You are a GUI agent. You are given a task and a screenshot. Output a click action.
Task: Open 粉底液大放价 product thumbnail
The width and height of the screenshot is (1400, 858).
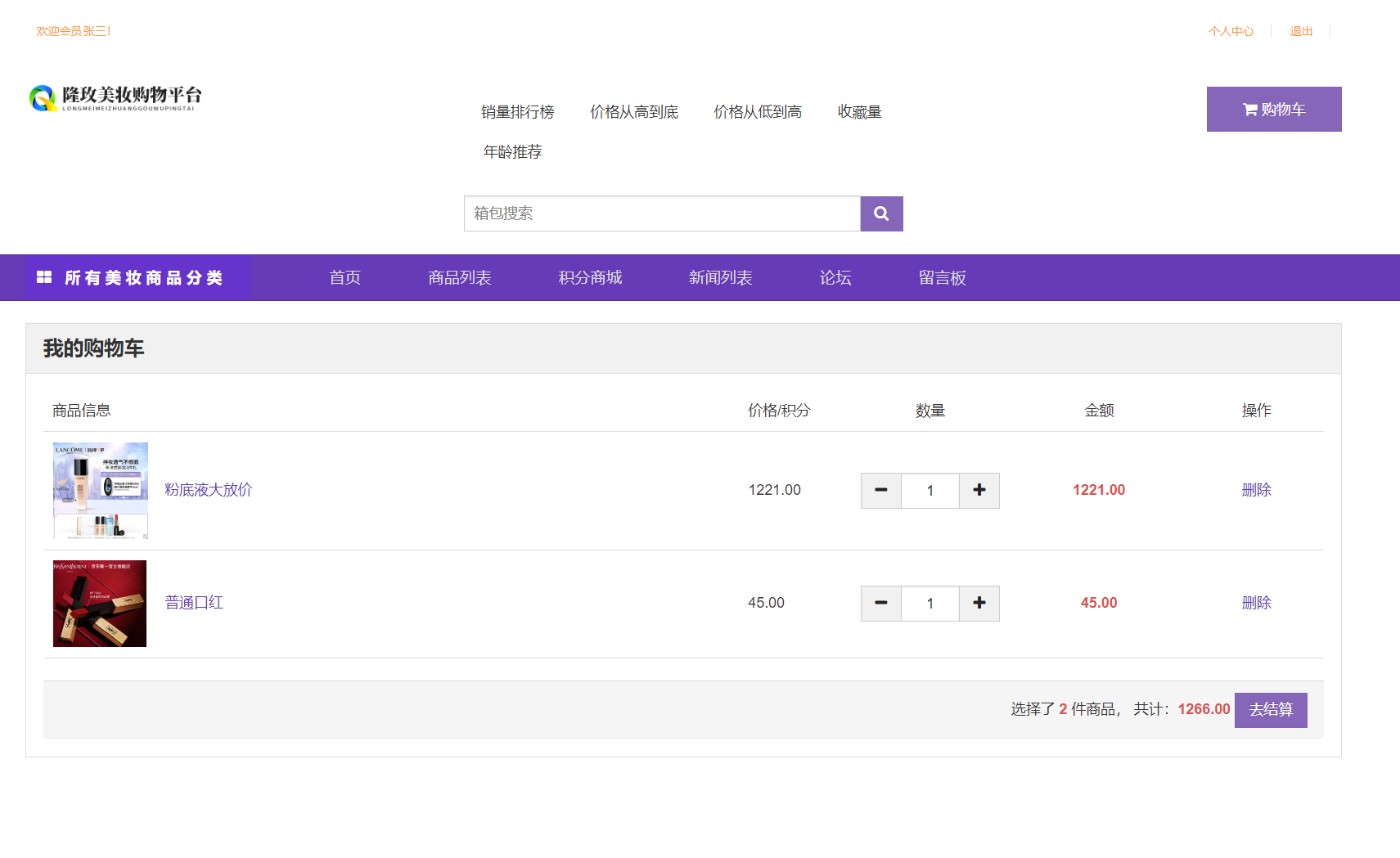101,491
